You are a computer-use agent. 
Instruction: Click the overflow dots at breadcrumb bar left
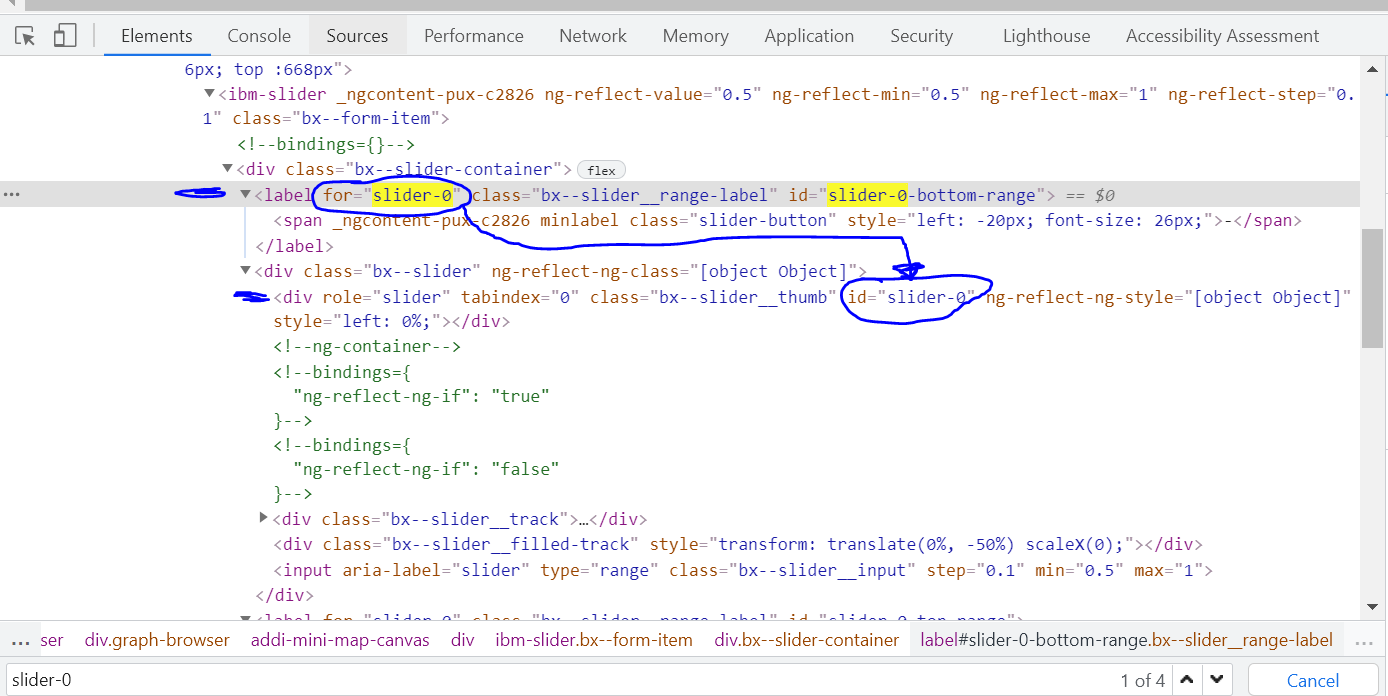click(x=21, y=639)
